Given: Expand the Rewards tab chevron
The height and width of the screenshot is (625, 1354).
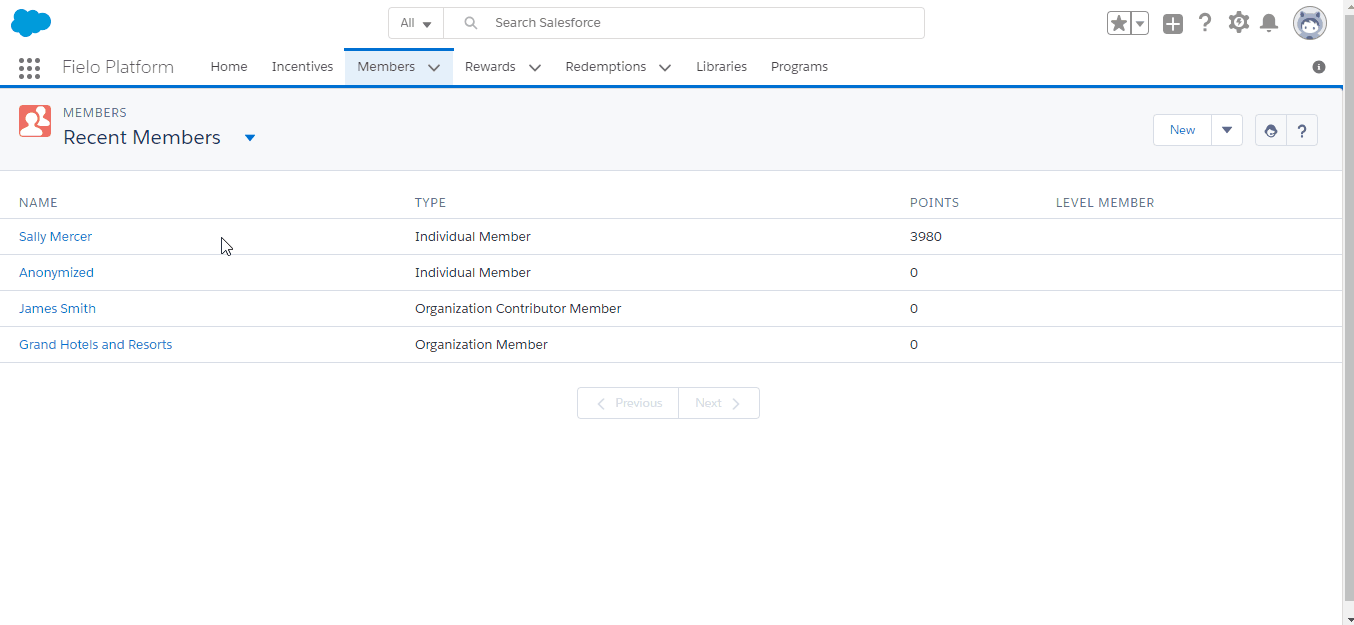Looking at the screenshot, I should [x=535, y=68].
